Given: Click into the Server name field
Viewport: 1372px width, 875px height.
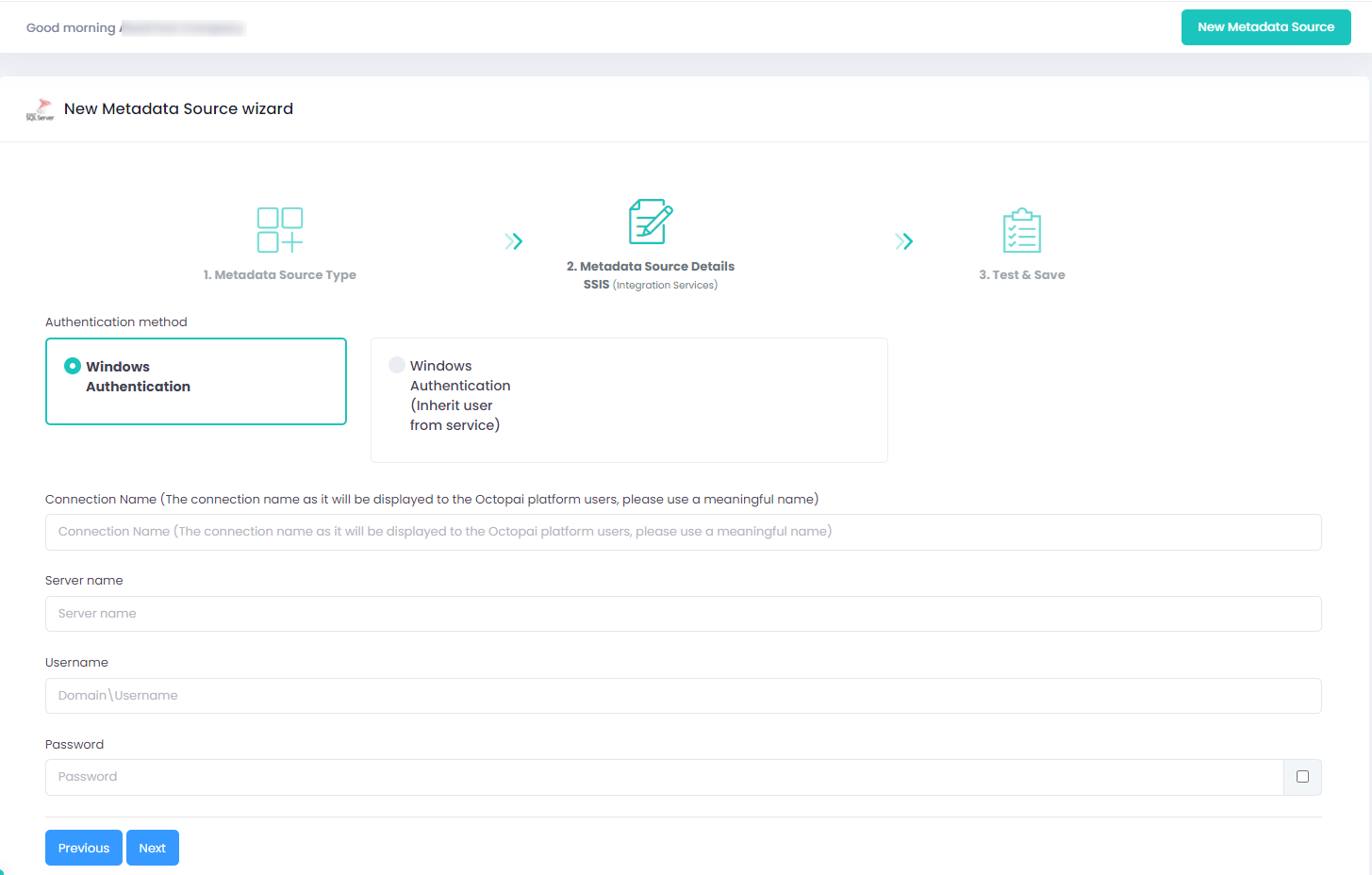Looking at the screenshot, I should pos(683,614).
